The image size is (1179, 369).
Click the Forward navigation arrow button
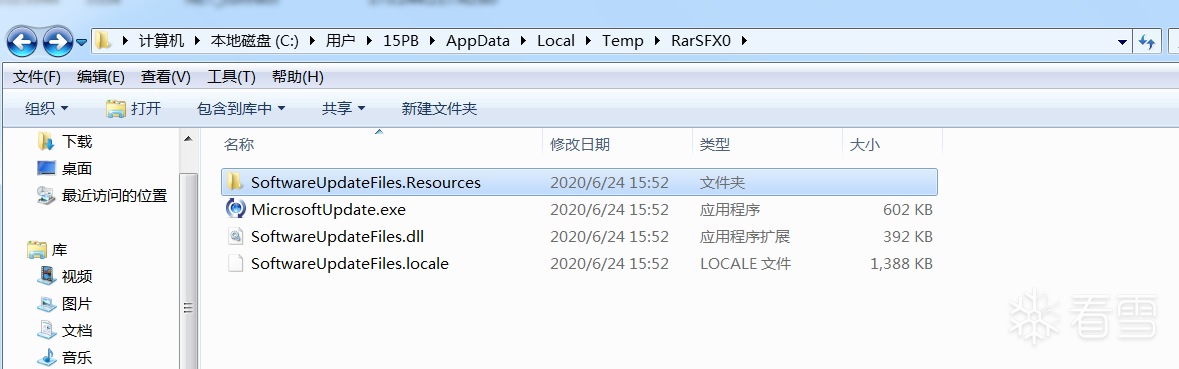click(58, 41)
